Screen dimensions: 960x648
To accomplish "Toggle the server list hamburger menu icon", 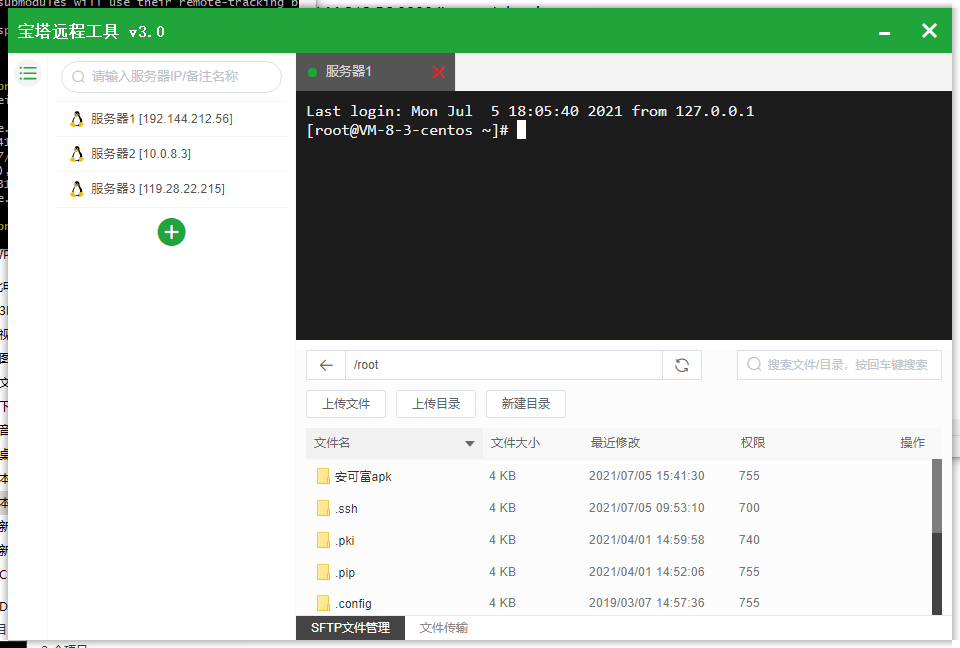I will (x=28, y=74).
